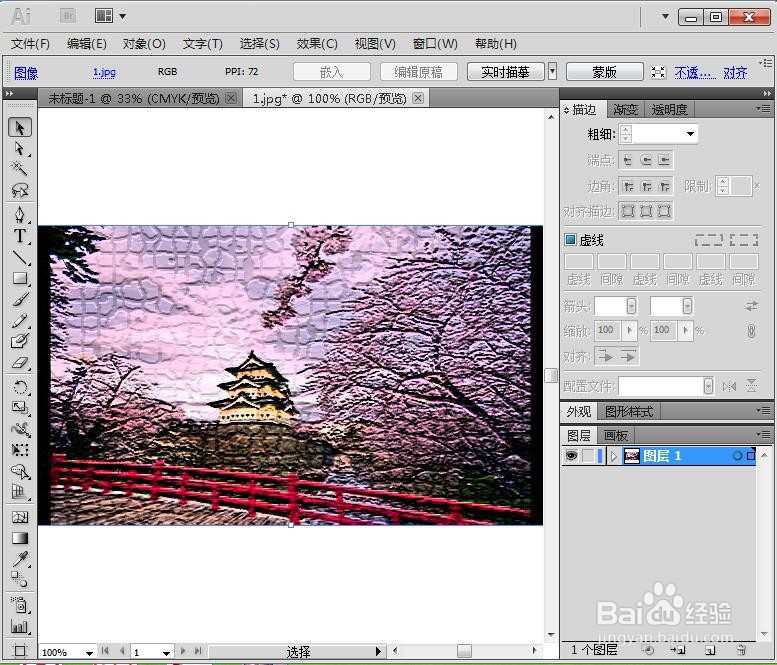Activate the Type tool
Image resolution: width=777 pixels, height=665 pixels.
20,236
